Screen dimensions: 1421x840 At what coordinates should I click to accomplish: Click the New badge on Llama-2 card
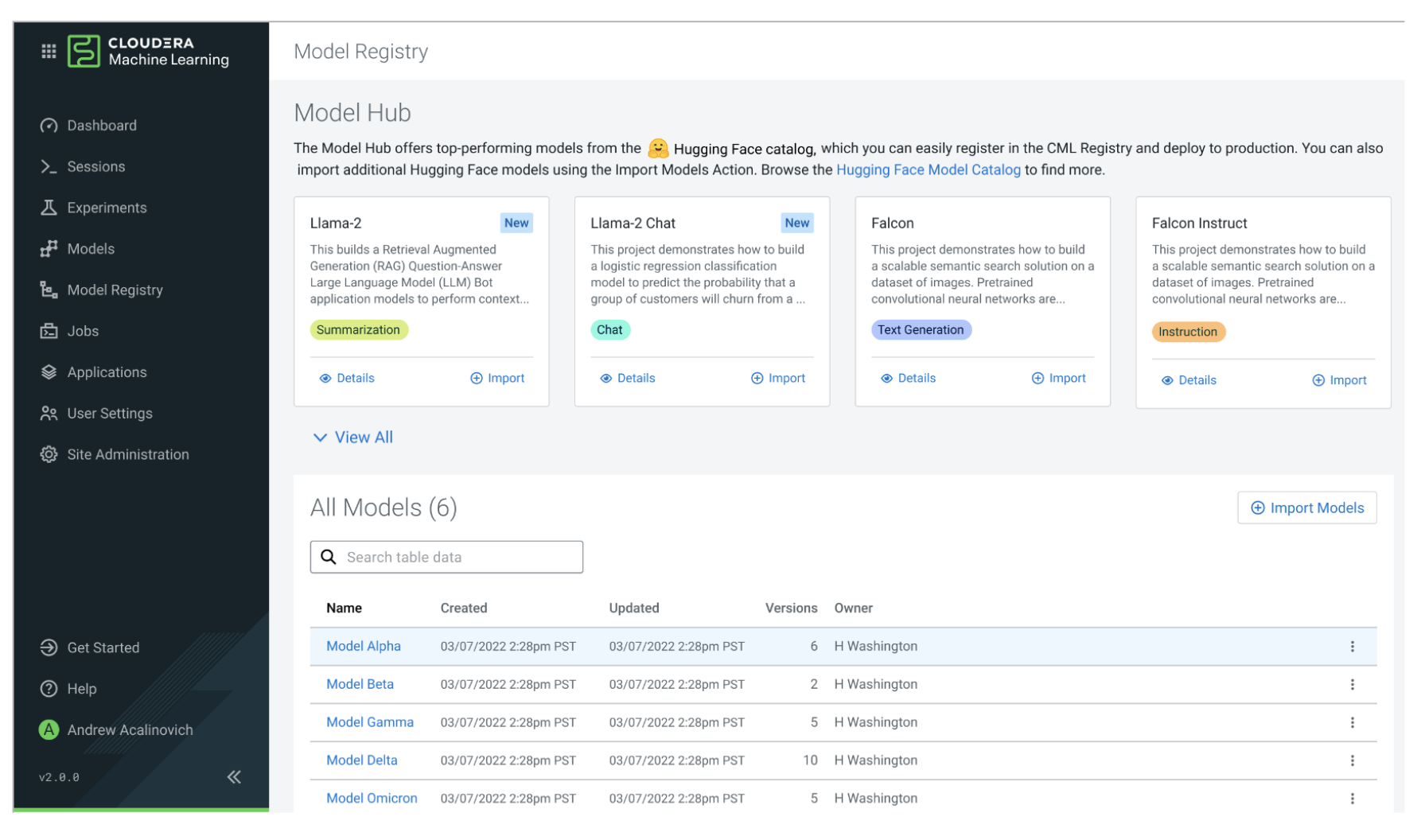pos(516,224)
